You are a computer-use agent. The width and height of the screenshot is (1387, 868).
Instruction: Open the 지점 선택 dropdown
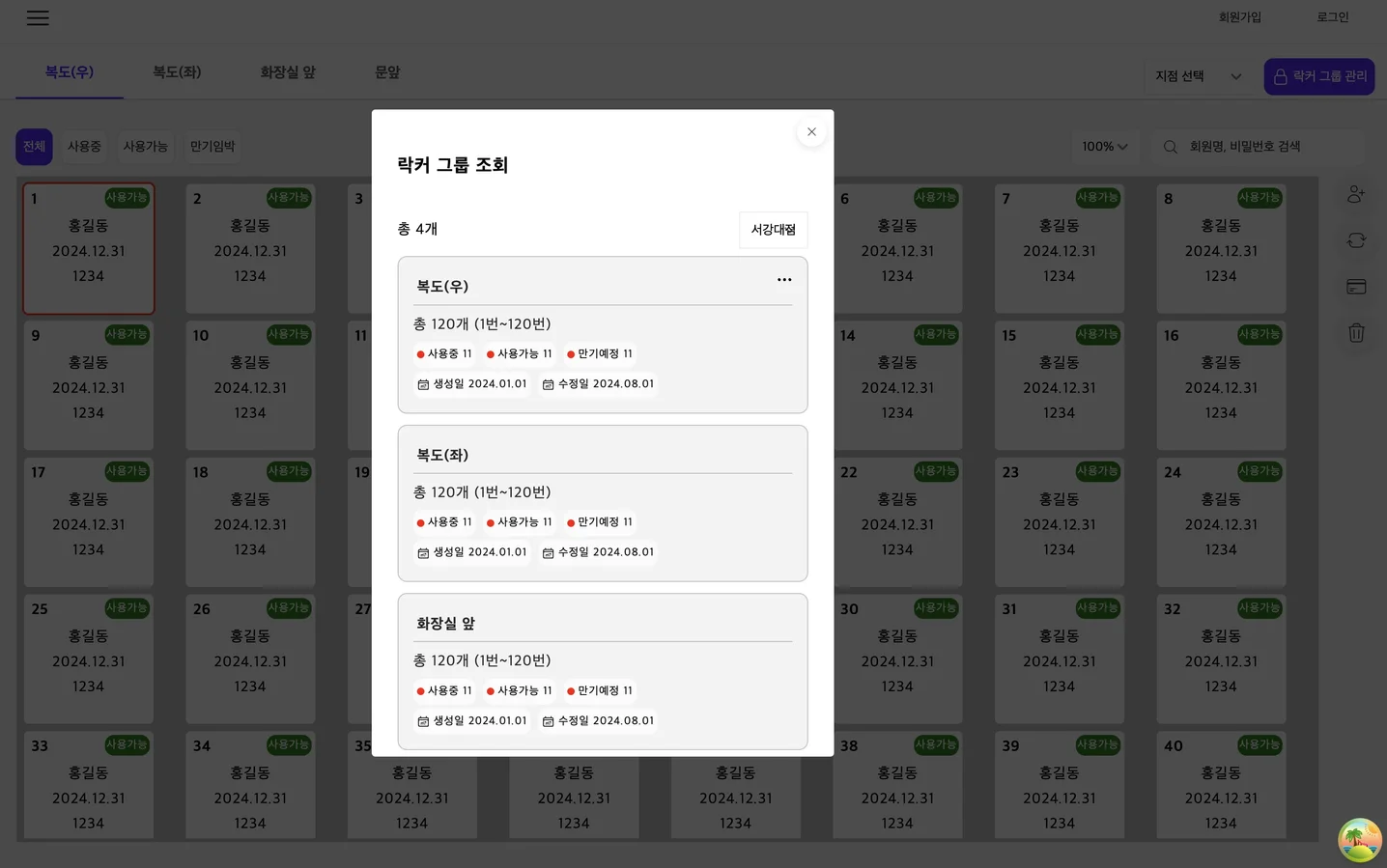(x=1199, y=76)
